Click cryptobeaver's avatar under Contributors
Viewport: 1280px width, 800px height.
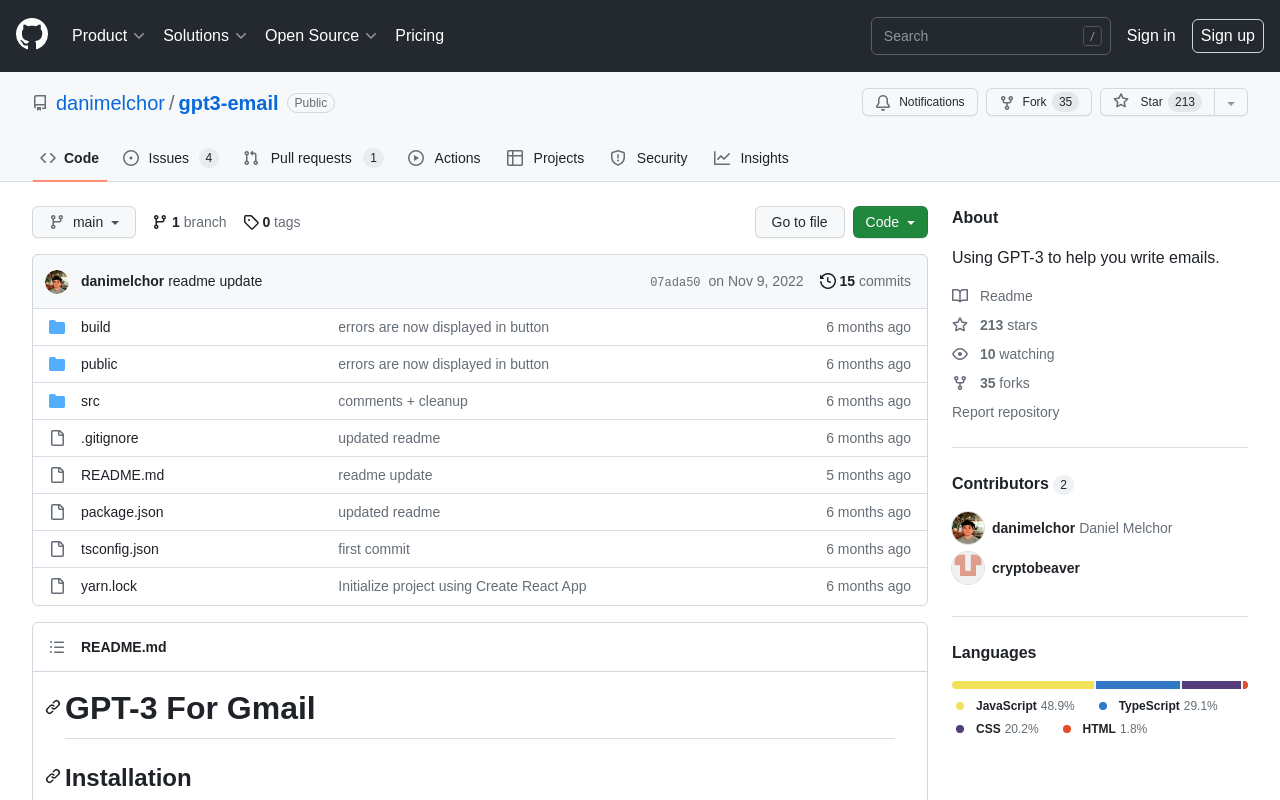tap(968, 568)
